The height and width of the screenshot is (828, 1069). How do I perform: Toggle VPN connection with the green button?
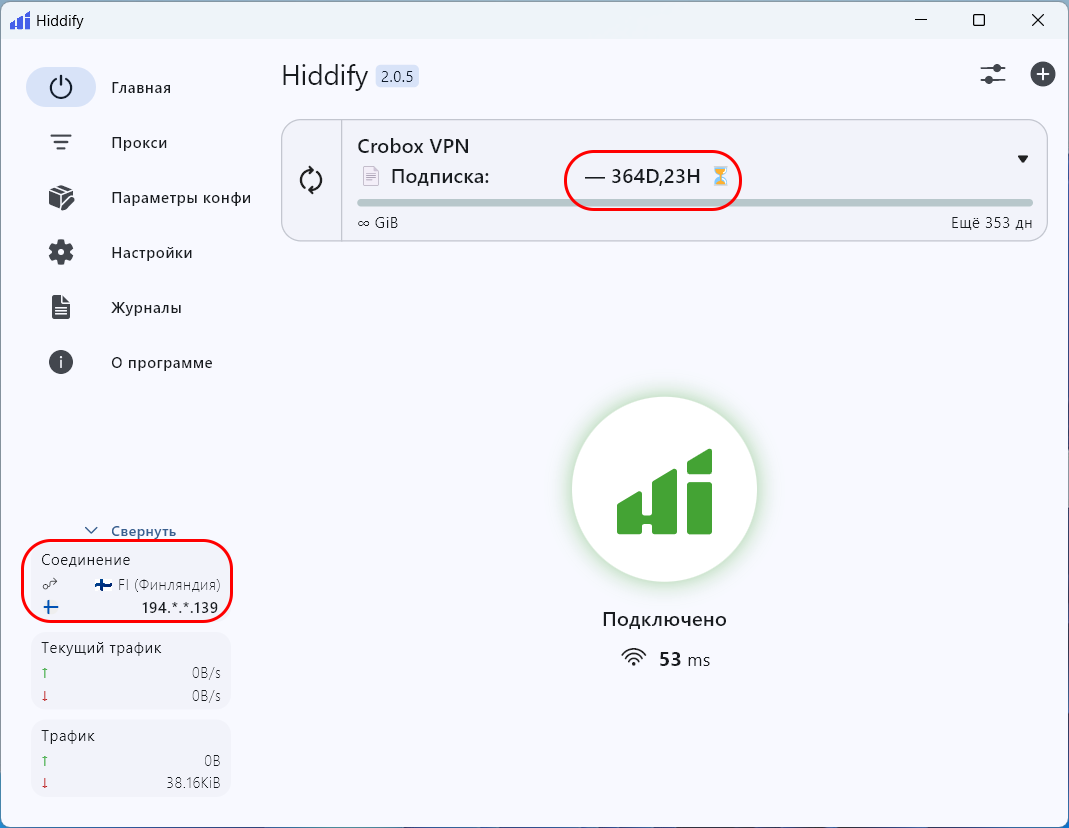click(664, 490)
